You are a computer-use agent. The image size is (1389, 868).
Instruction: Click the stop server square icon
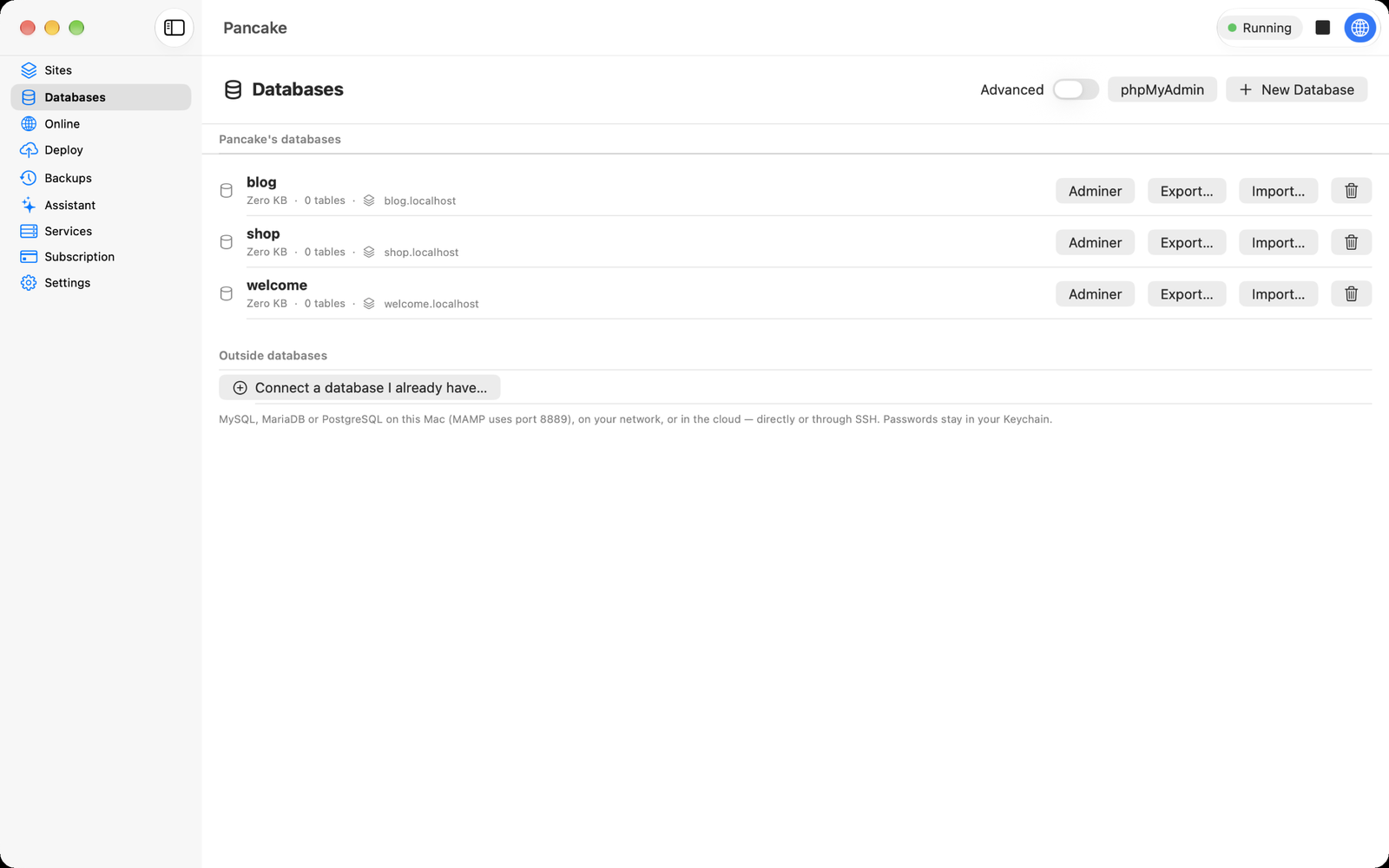coord(1323,28)
